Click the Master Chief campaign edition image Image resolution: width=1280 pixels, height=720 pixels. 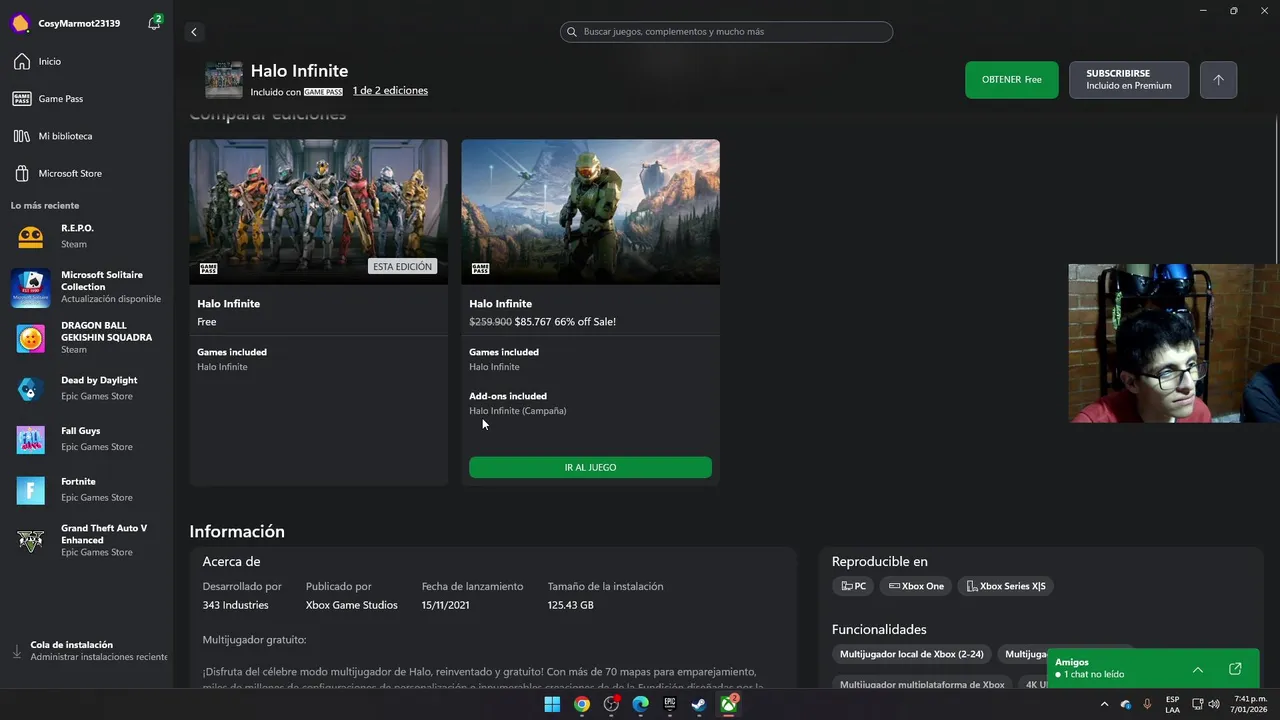(x=590, y=211)
